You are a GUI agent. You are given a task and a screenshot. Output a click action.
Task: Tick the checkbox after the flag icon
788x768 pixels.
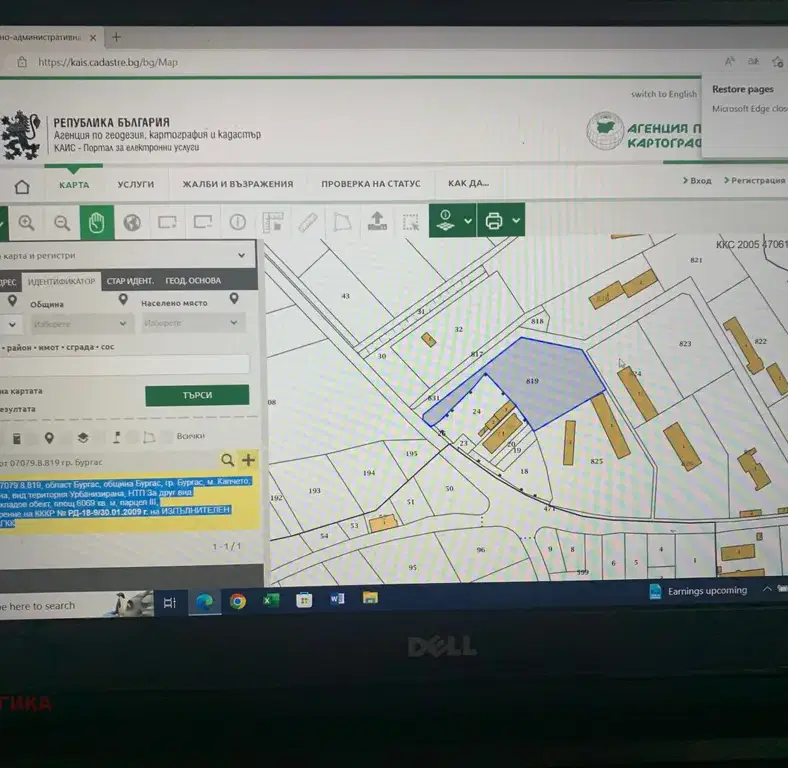click(132, 437)
